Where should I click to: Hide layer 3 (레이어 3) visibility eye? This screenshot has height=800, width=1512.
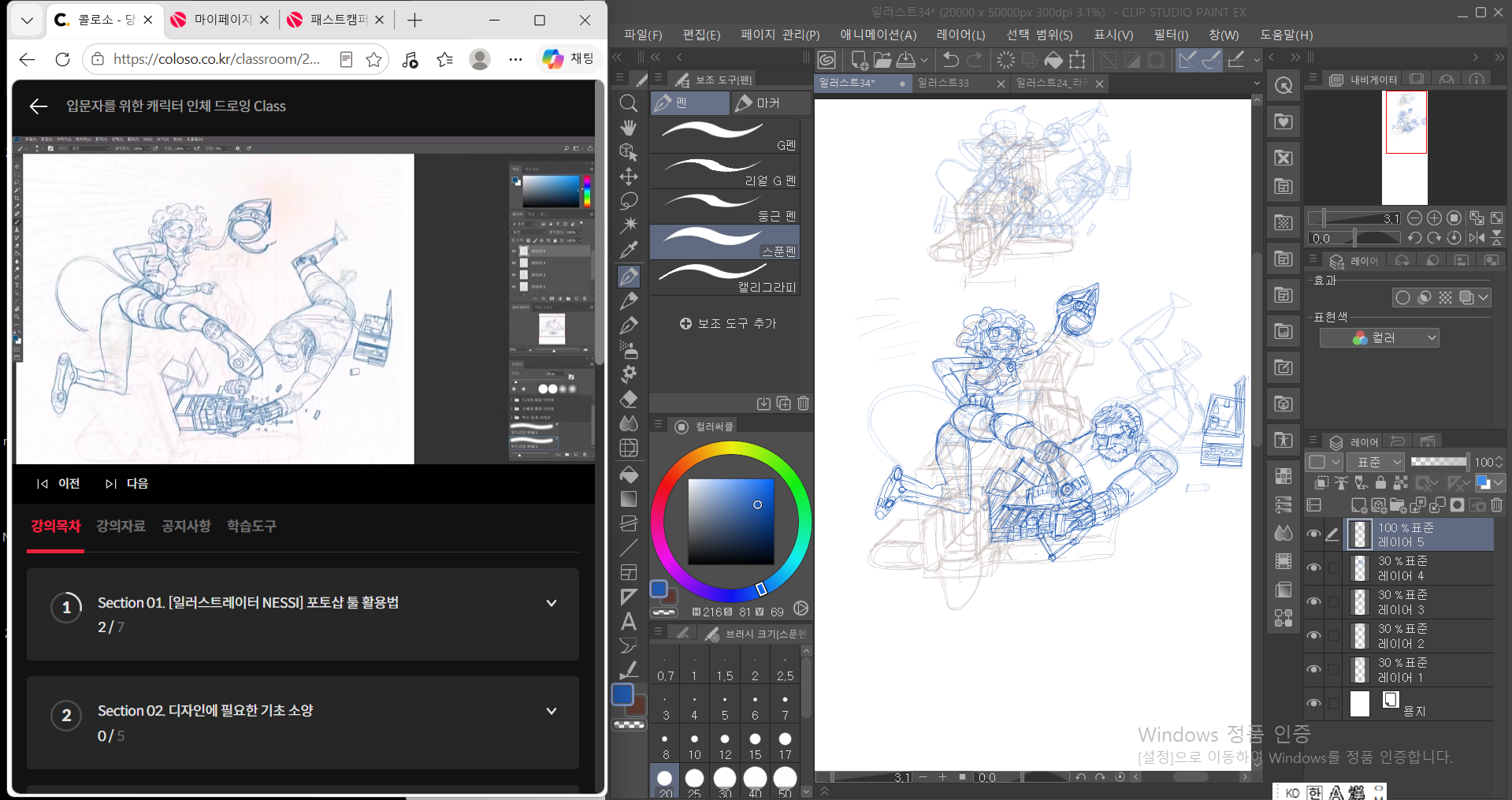click(1313, 602)
